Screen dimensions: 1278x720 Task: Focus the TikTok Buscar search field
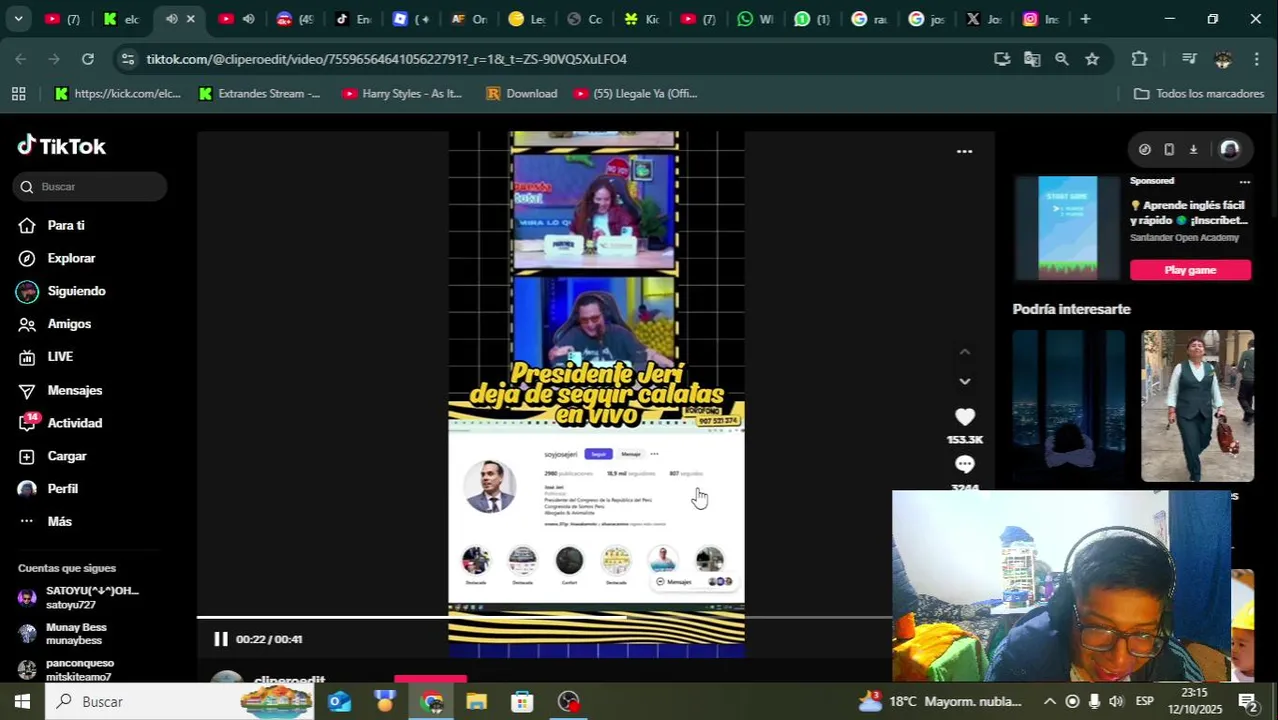[x=90, y=186]
